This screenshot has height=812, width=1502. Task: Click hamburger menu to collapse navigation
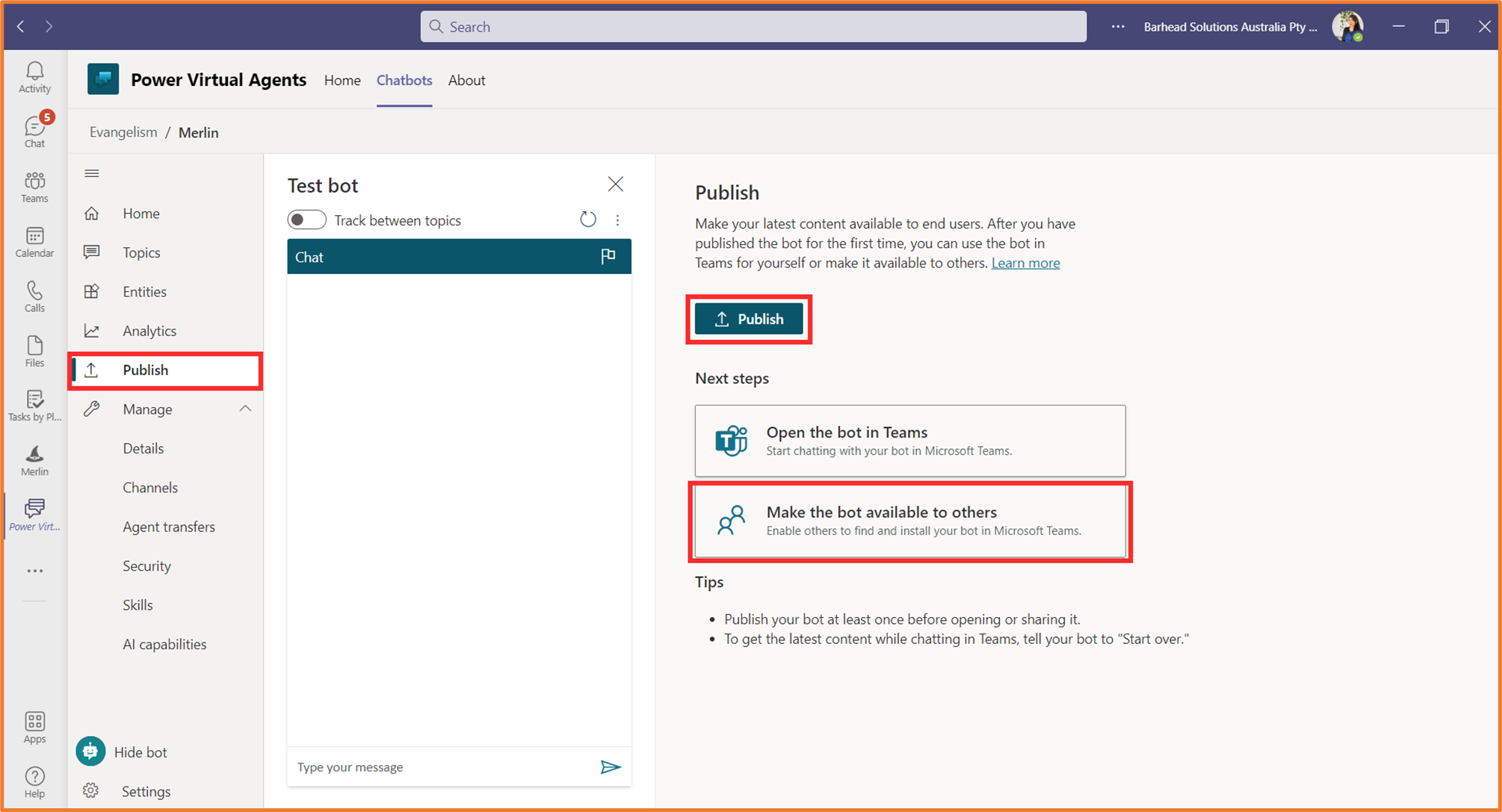(92, 173)
